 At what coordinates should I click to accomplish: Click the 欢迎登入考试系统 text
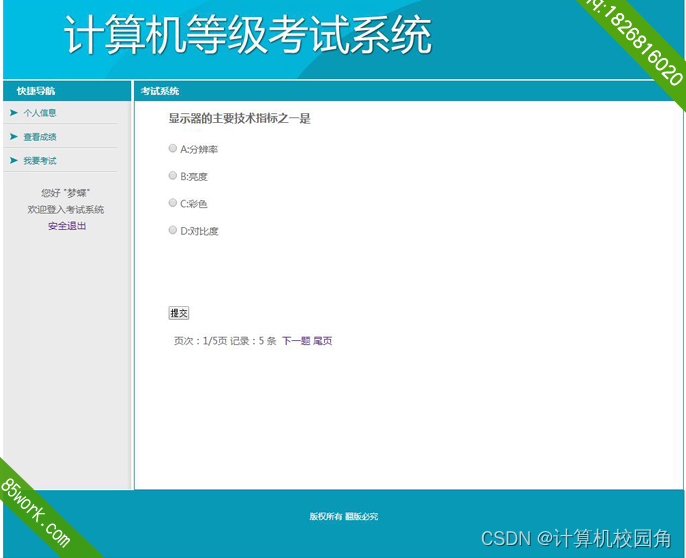point(66,210)
